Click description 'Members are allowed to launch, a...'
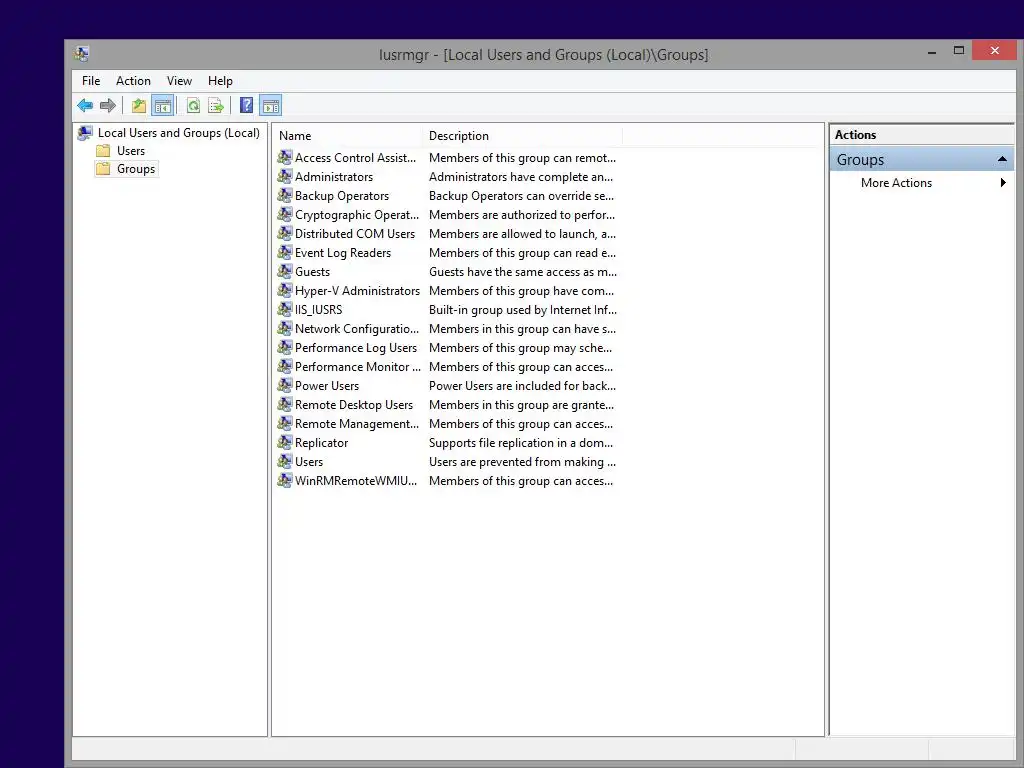1024x768 pixels. (522, 234)
